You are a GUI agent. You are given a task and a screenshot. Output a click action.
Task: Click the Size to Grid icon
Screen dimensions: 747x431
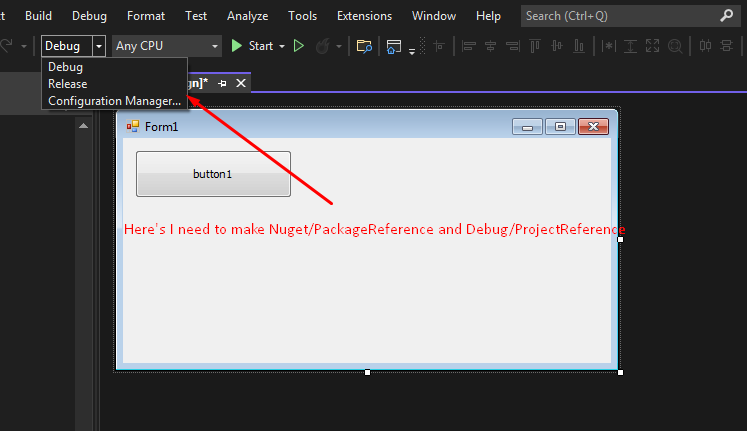click(x=675, y=46)
